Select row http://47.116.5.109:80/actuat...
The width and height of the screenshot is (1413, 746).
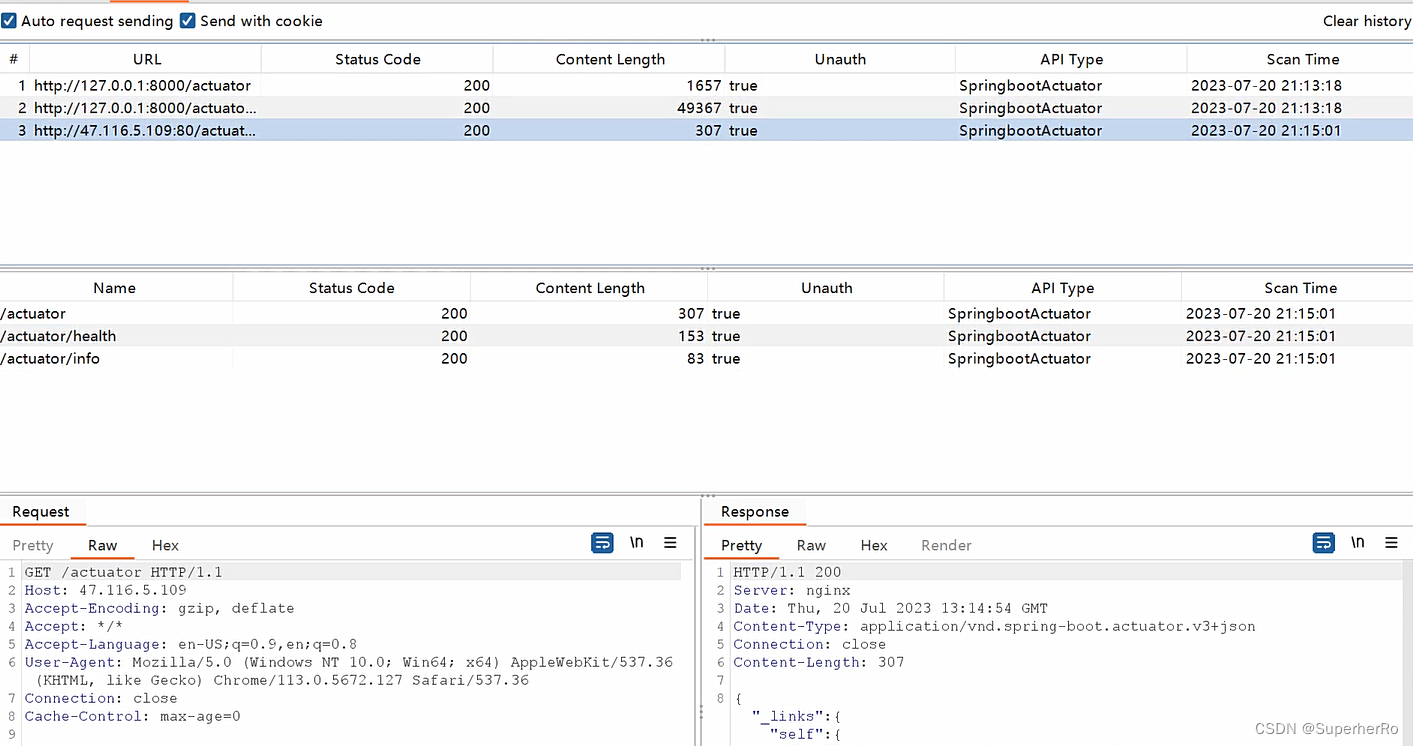(706, 130)
